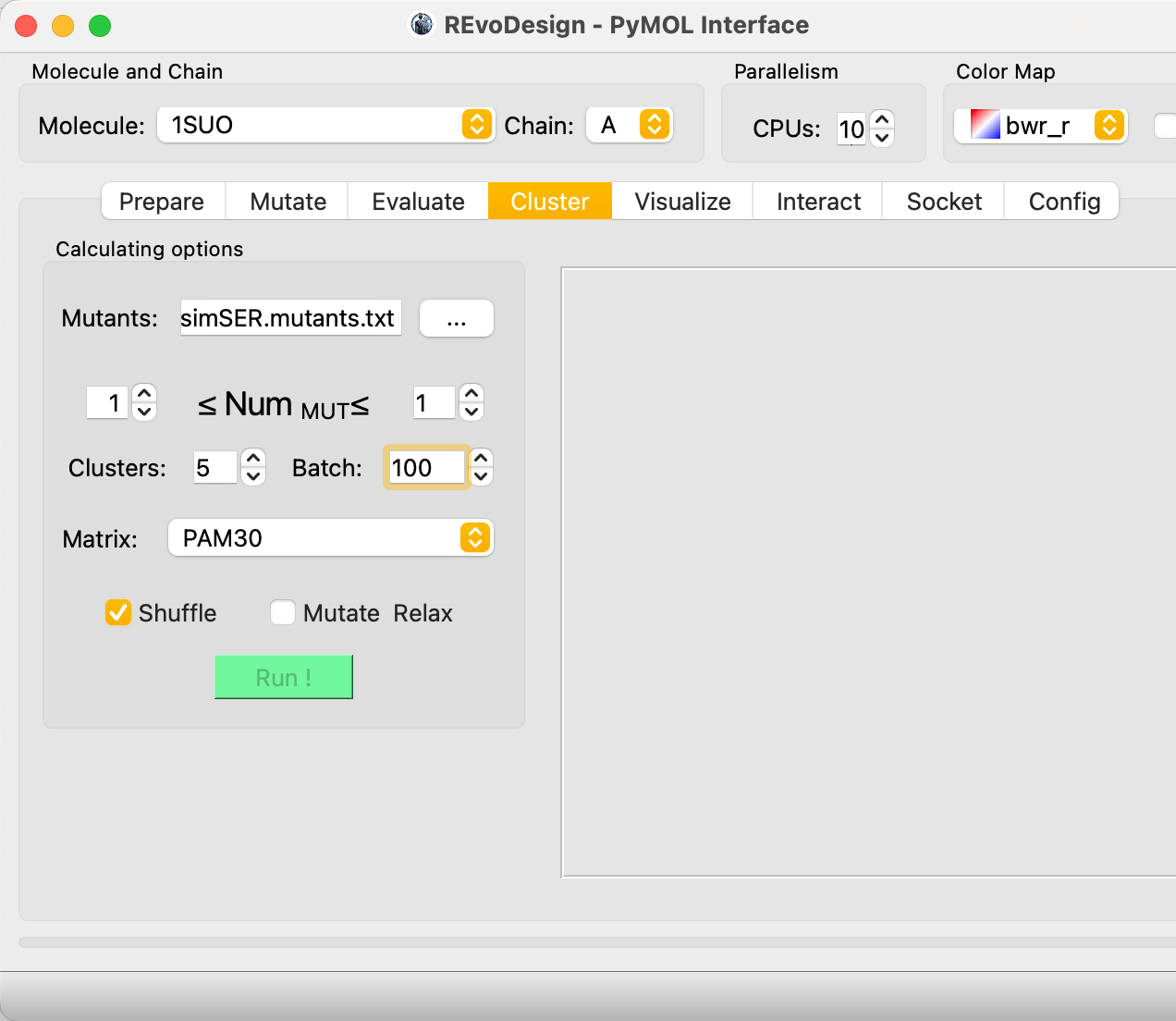Click the REvoDesign title bar icon

pyautogui.click(x=422, y=25)
